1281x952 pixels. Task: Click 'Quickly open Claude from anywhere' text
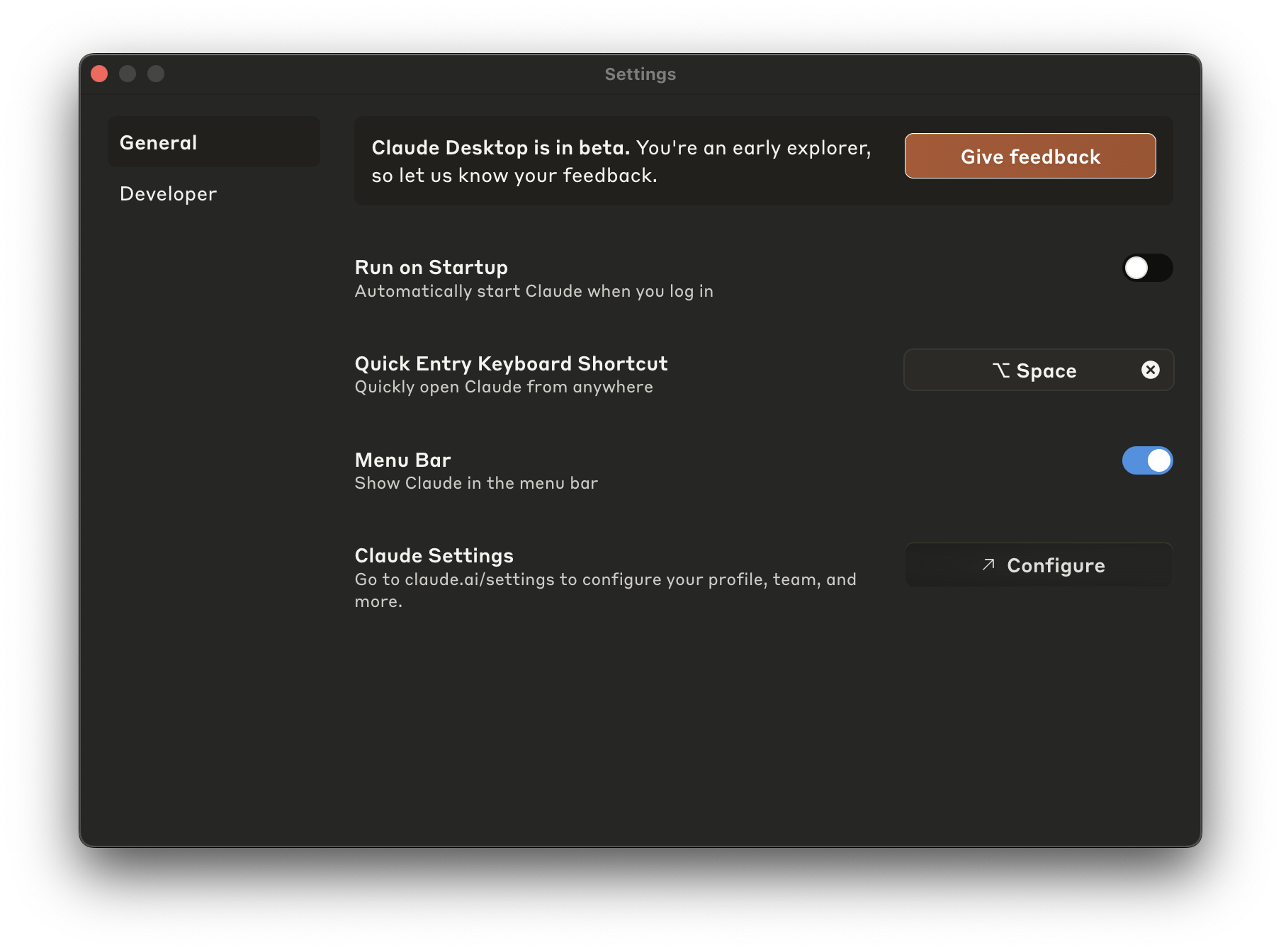[504, 387]
